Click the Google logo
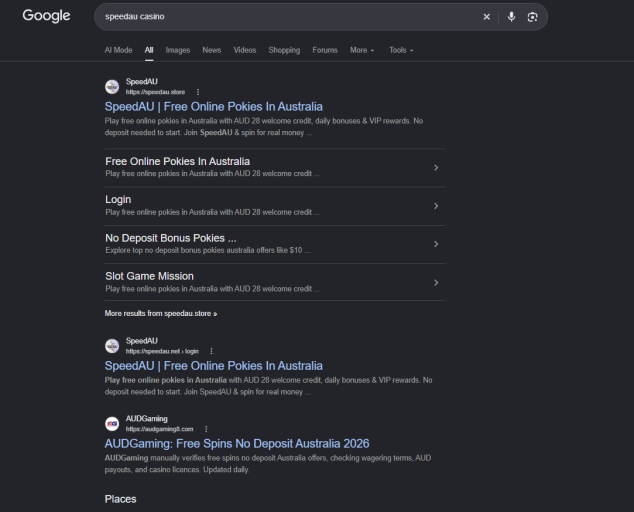 point(46,16)
